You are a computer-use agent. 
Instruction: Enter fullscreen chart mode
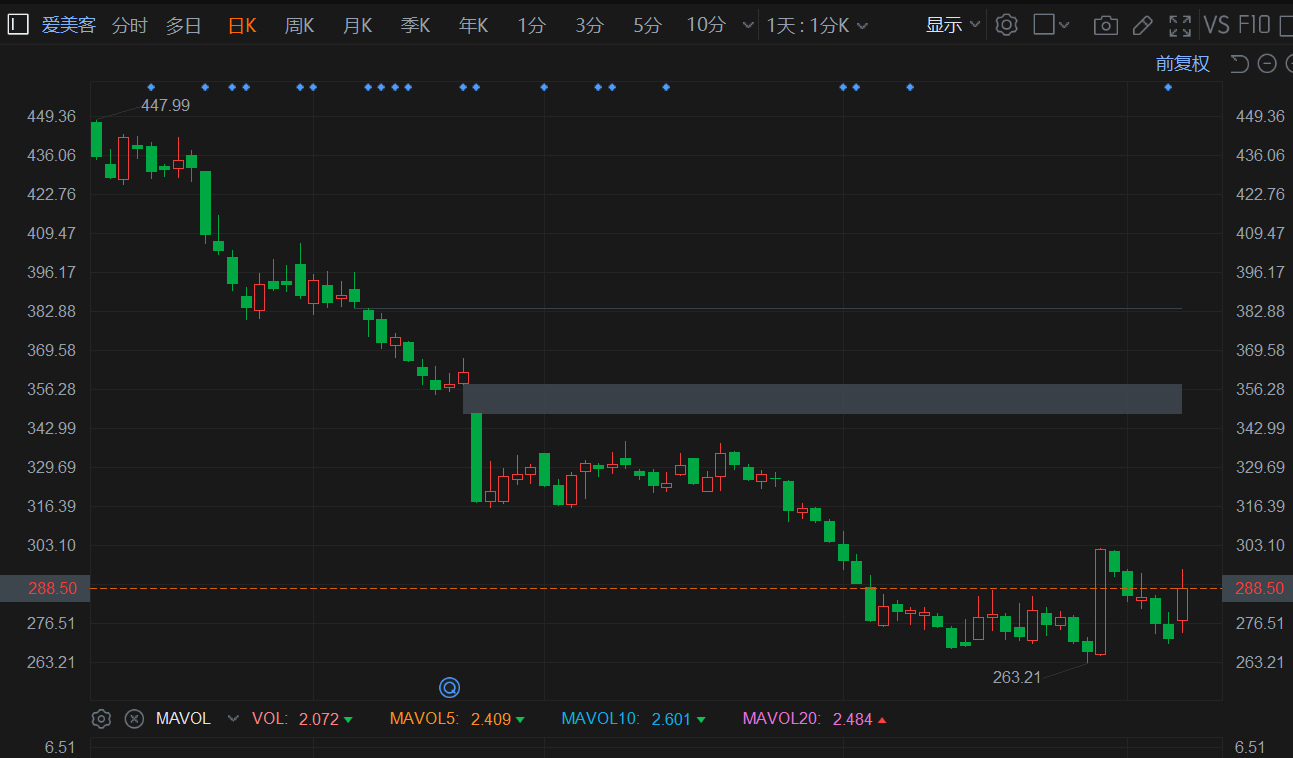click(x=1180, y=25)
